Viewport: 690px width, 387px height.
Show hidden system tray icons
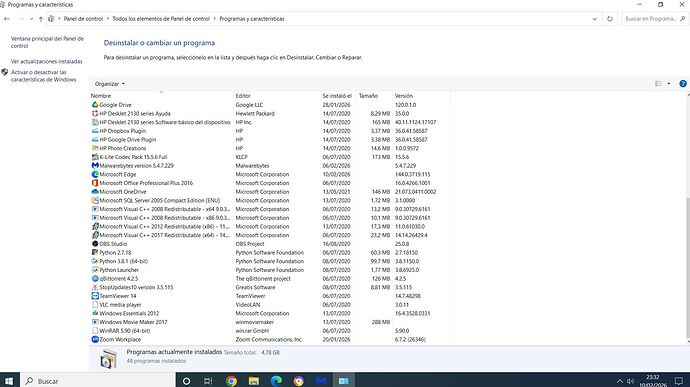(620, 381)
